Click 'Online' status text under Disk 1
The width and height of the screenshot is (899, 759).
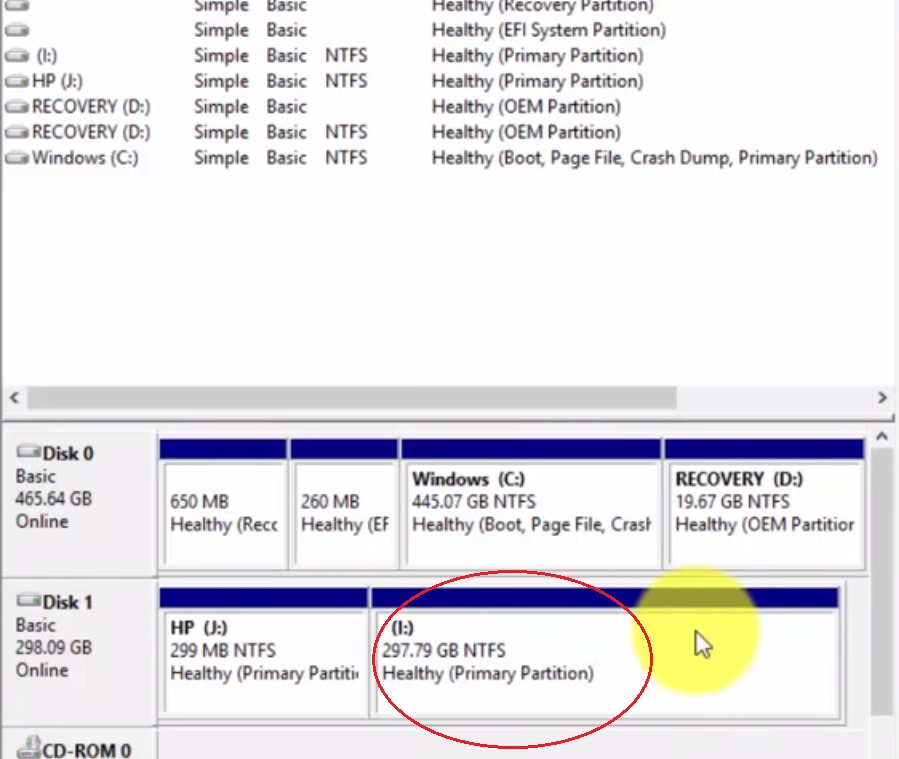coord(42,670)
